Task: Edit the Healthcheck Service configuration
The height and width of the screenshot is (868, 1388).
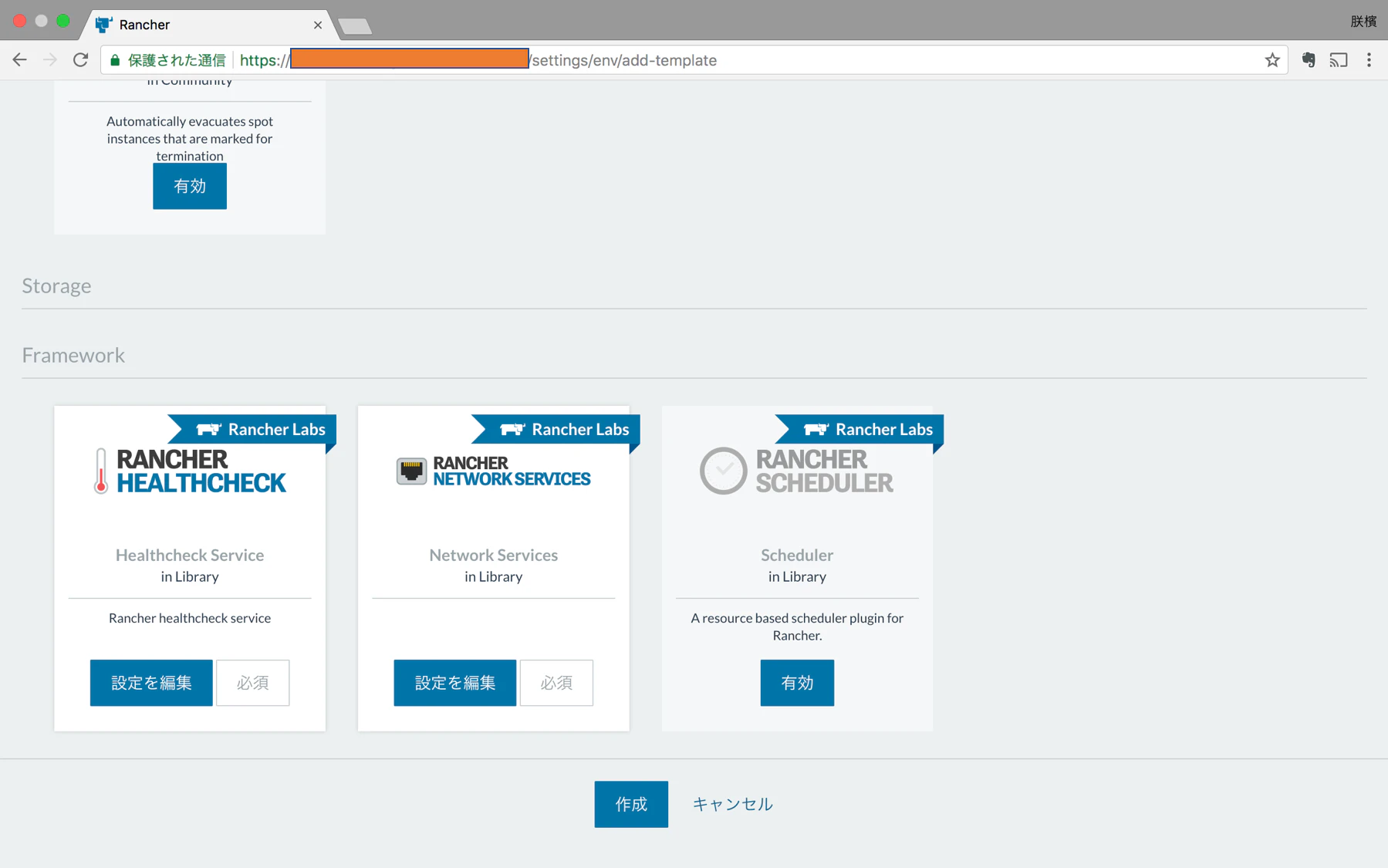Action: [x=151, y=683]
